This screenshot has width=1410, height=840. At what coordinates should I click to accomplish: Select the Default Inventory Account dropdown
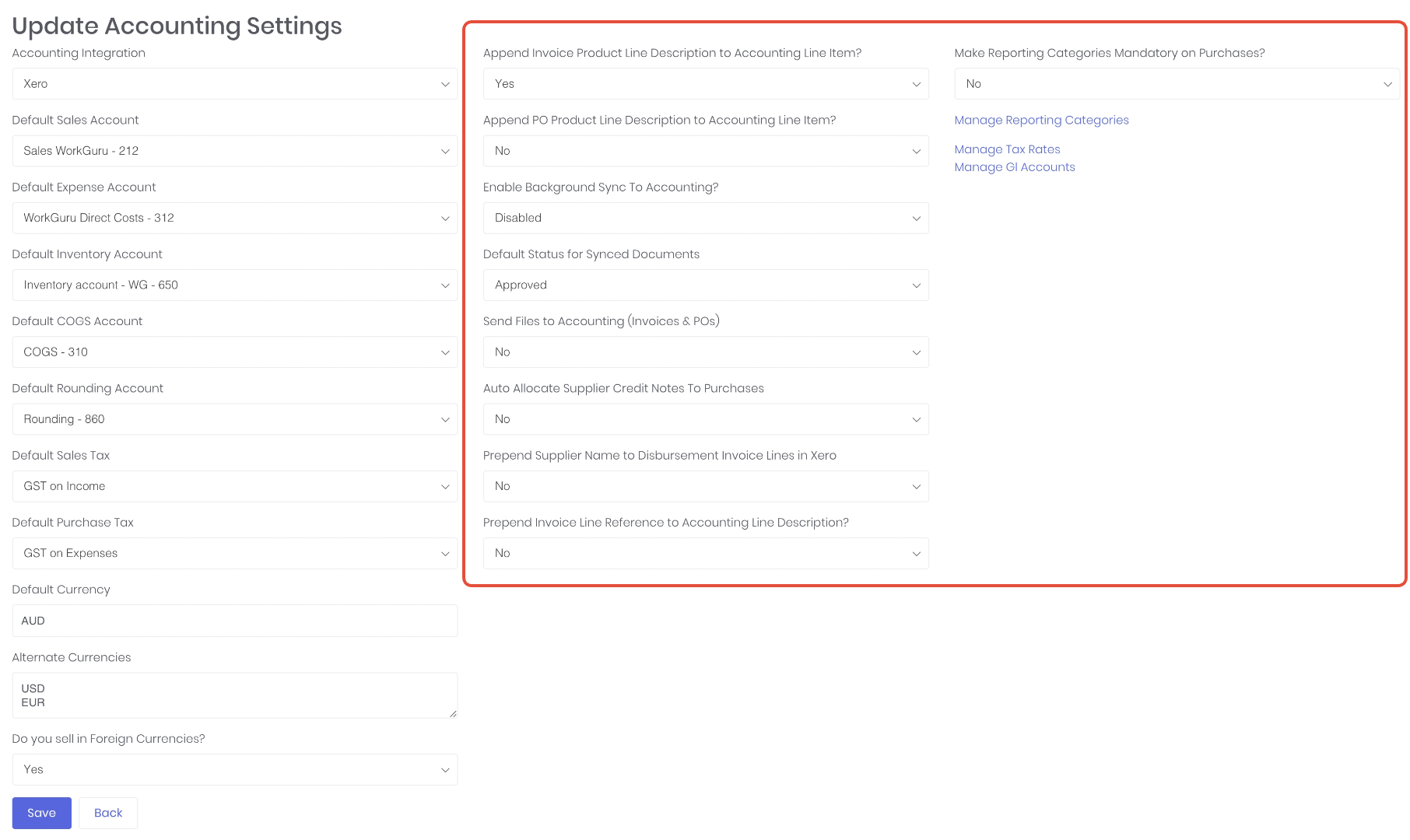click(x=235, y=285)
